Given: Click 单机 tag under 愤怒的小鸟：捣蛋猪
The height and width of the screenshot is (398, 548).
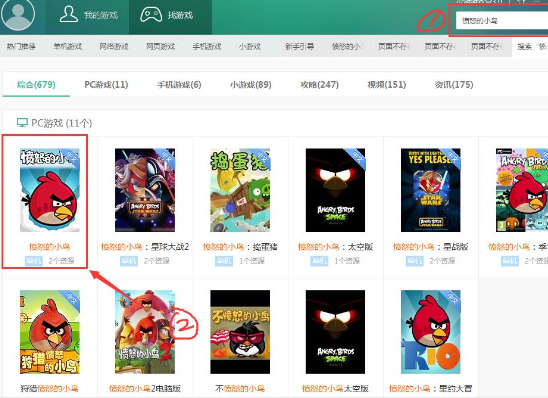Looking at the screenshot, I should click(x=224, y=261).
